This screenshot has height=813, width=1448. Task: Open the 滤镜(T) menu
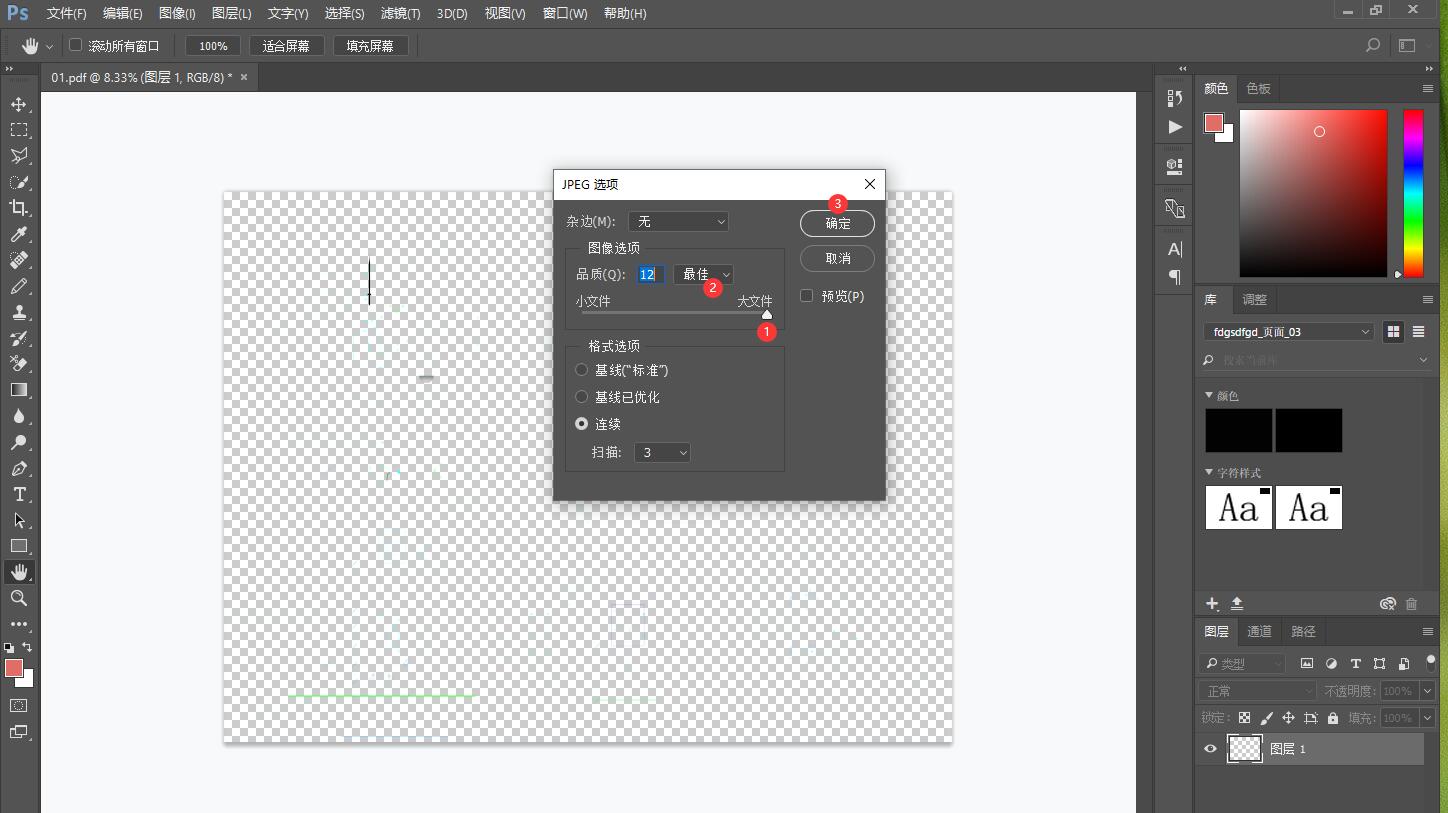400,14
